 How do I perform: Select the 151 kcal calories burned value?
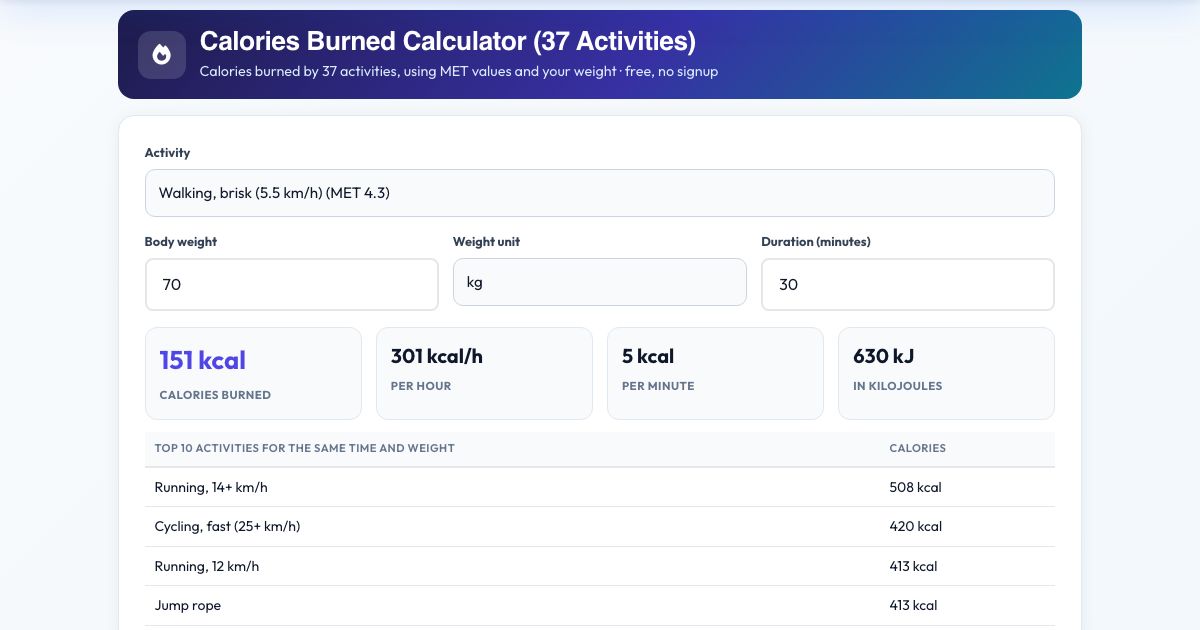[x=203, y=360]
